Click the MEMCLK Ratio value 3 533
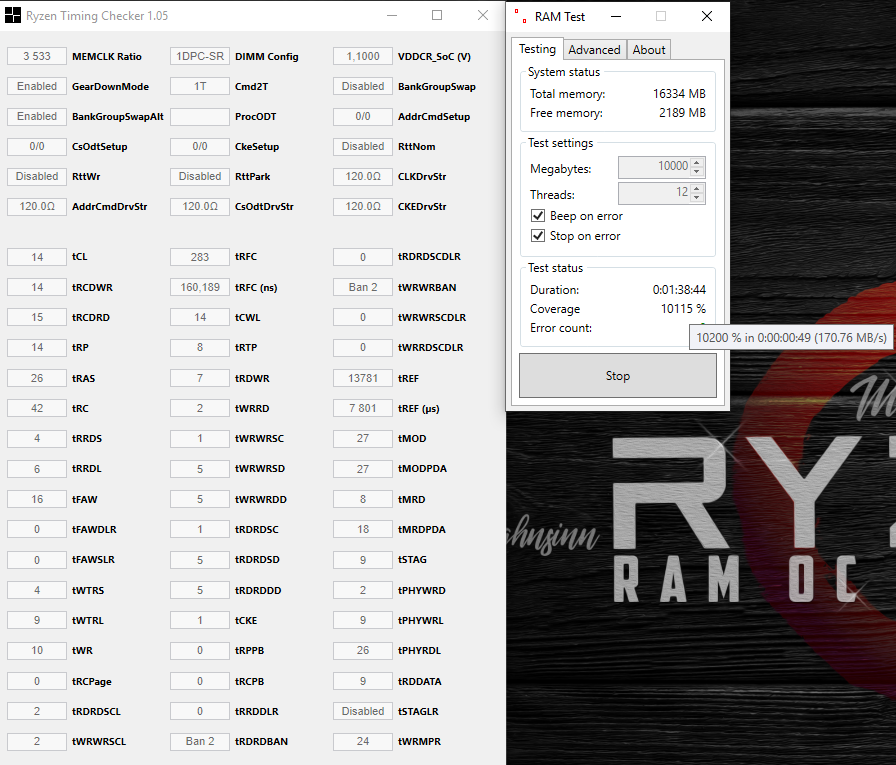Image resolution: width=896 pixels, height=765 pixels. 37,57
